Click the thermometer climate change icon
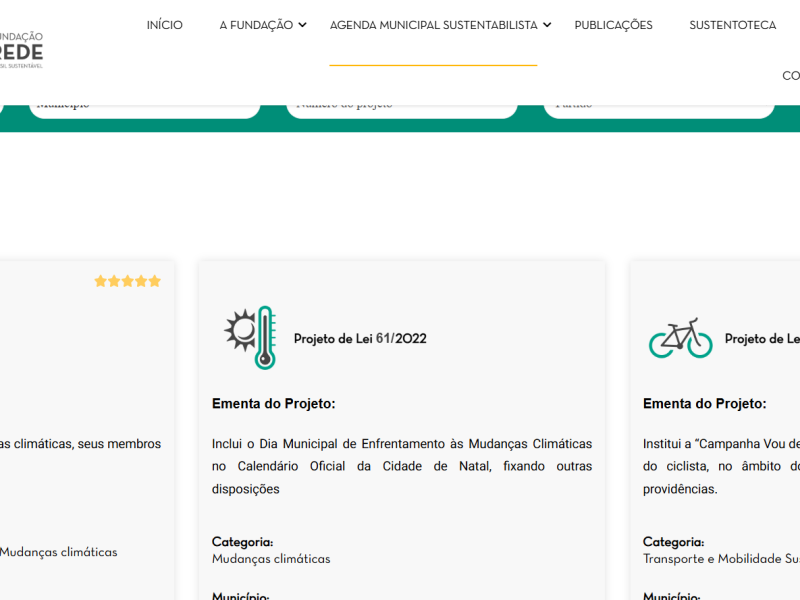Screen dimensions: 800x600 pyautogui.click(x=250, y=337)
